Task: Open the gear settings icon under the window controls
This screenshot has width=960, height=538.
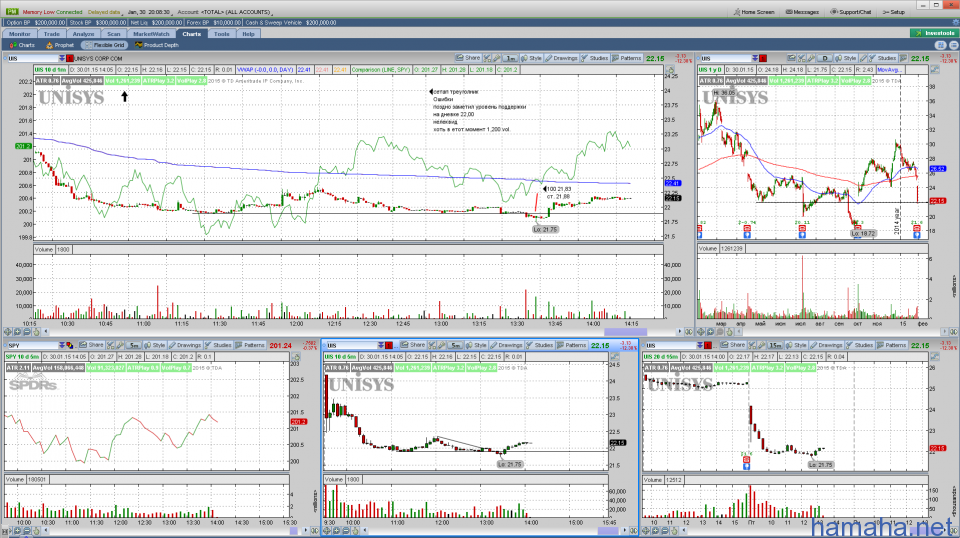Action: 956,22
